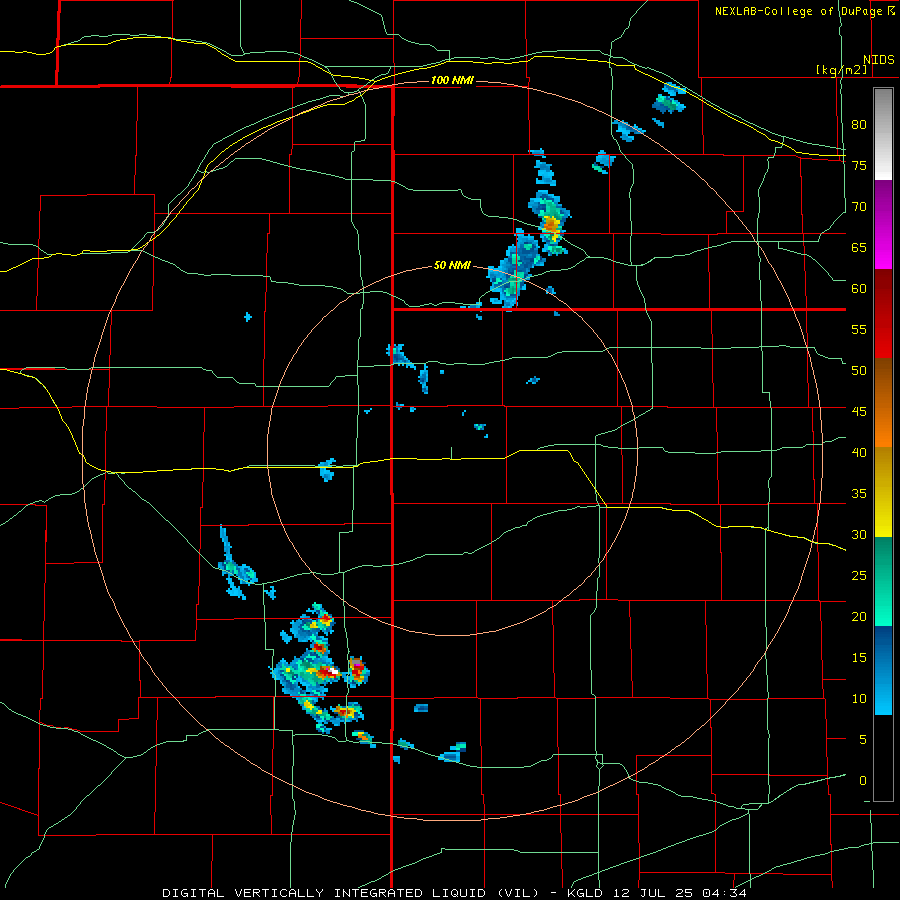Viewport: 900px width, 900px height.
Task: Click the 65 value on the VIL scale
Action: click(x=859, y=247)
